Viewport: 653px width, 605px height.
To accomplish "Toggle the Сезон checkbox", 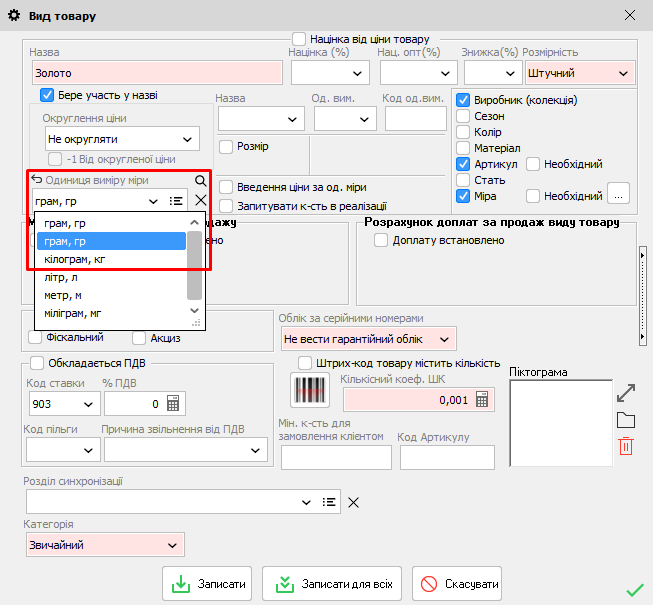I will 463,116.
